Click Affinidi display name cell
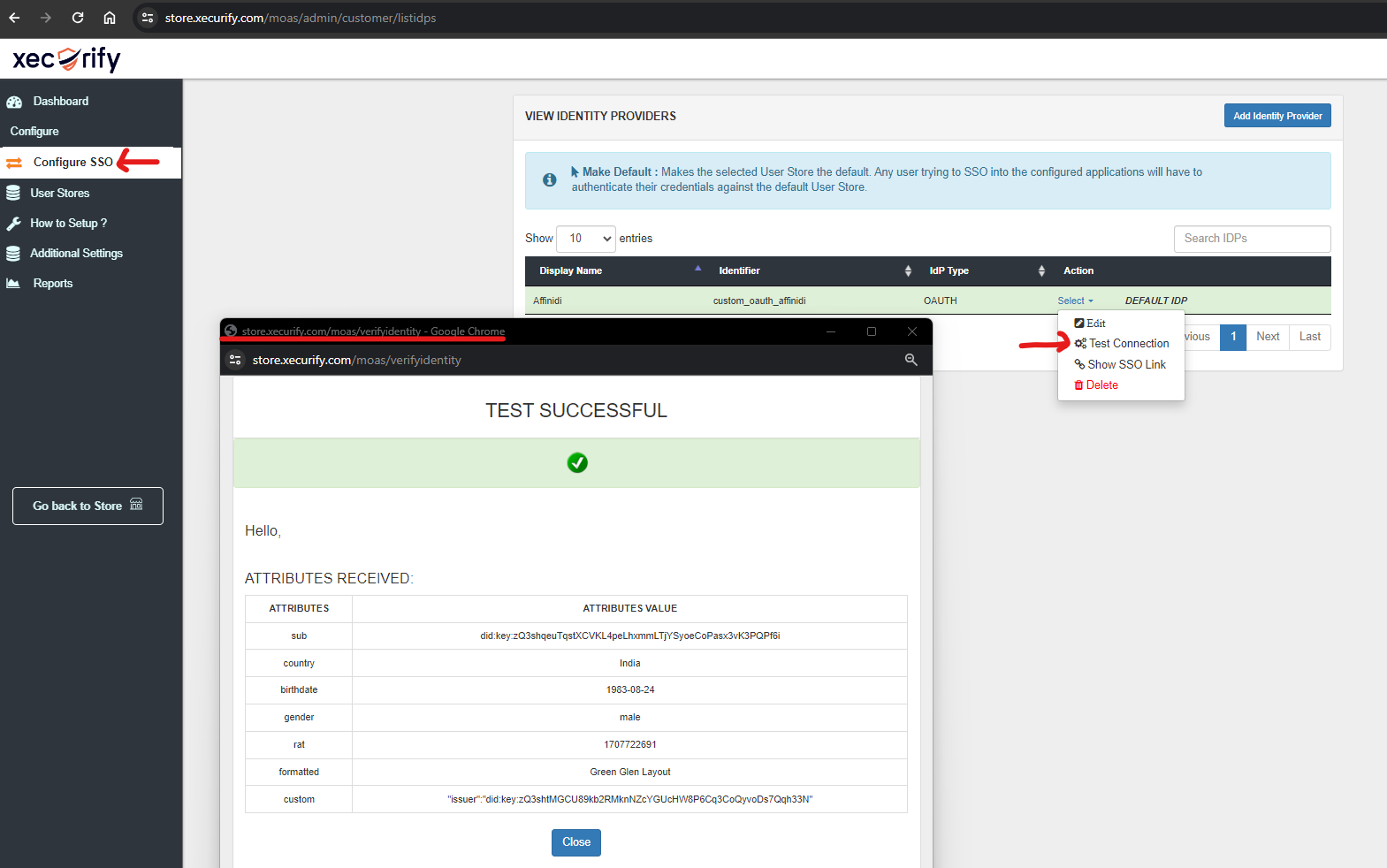1387x868 pixels. pyautogui.click(x=548, y=301)
